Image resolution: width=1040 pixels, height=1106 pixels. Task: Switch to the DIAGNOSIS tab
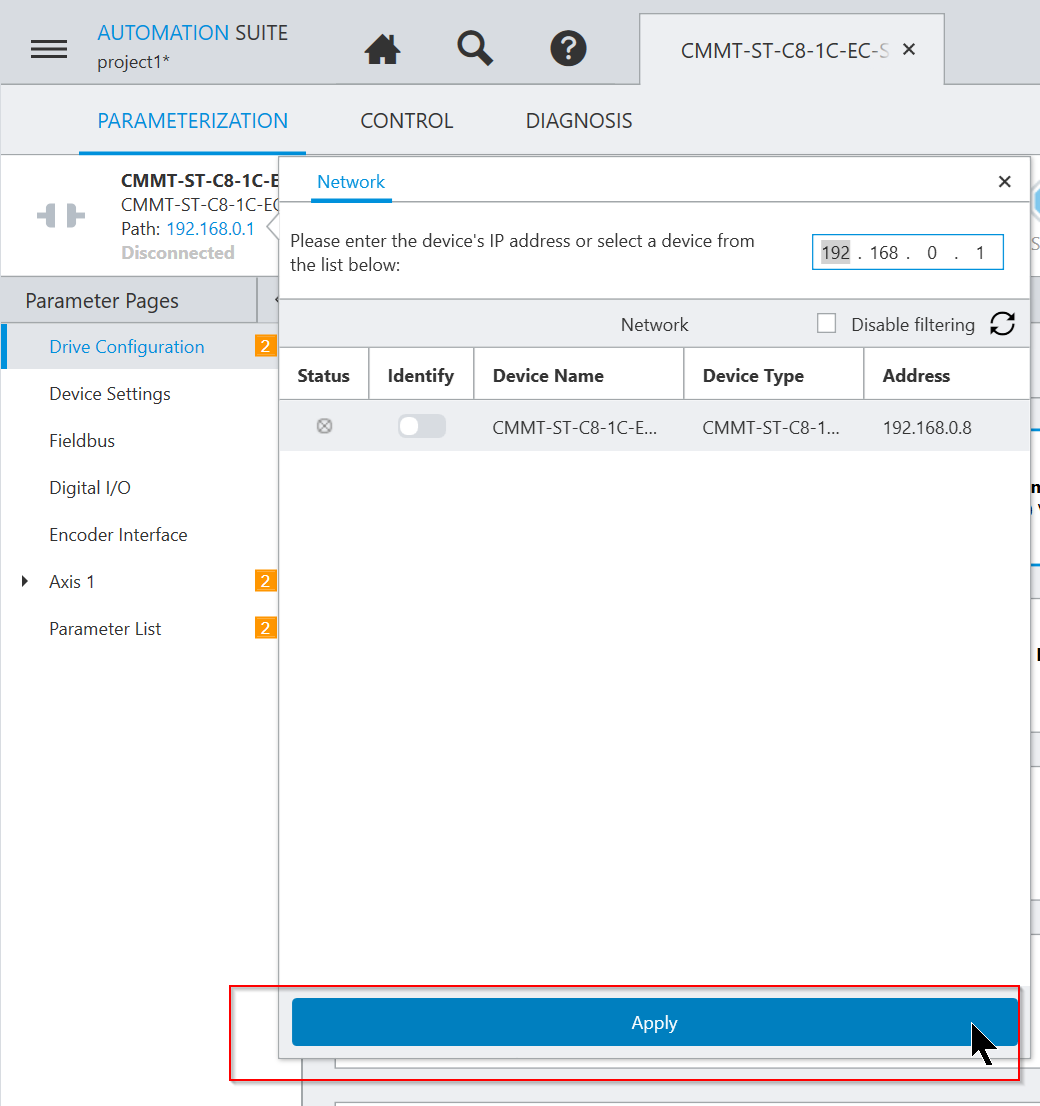point(579,121)
